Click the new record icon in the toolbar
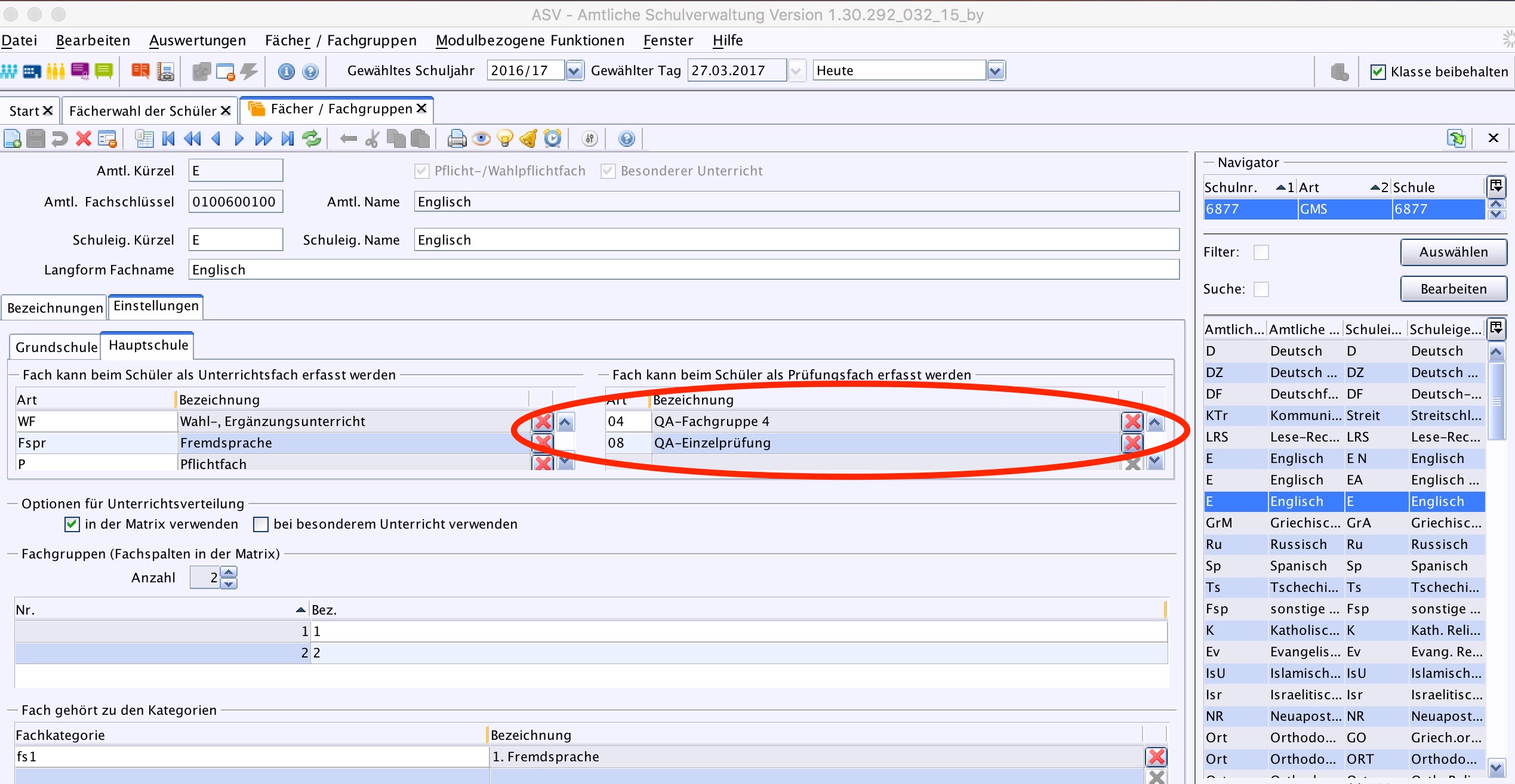1515x784 pixels. (x=13, y=139)
